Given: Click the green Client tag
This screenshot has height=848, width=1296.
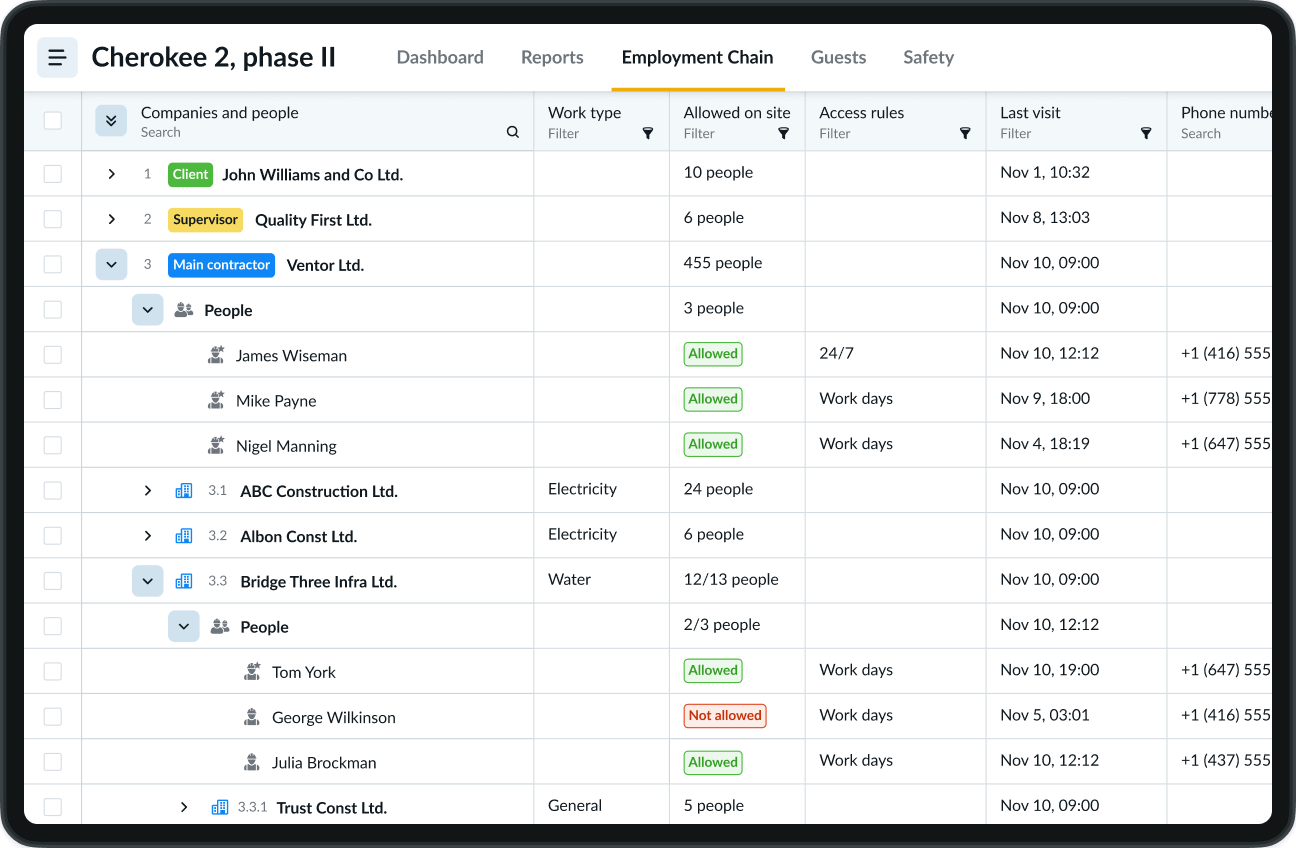Looking at the screenshot, I should point(190,174).
